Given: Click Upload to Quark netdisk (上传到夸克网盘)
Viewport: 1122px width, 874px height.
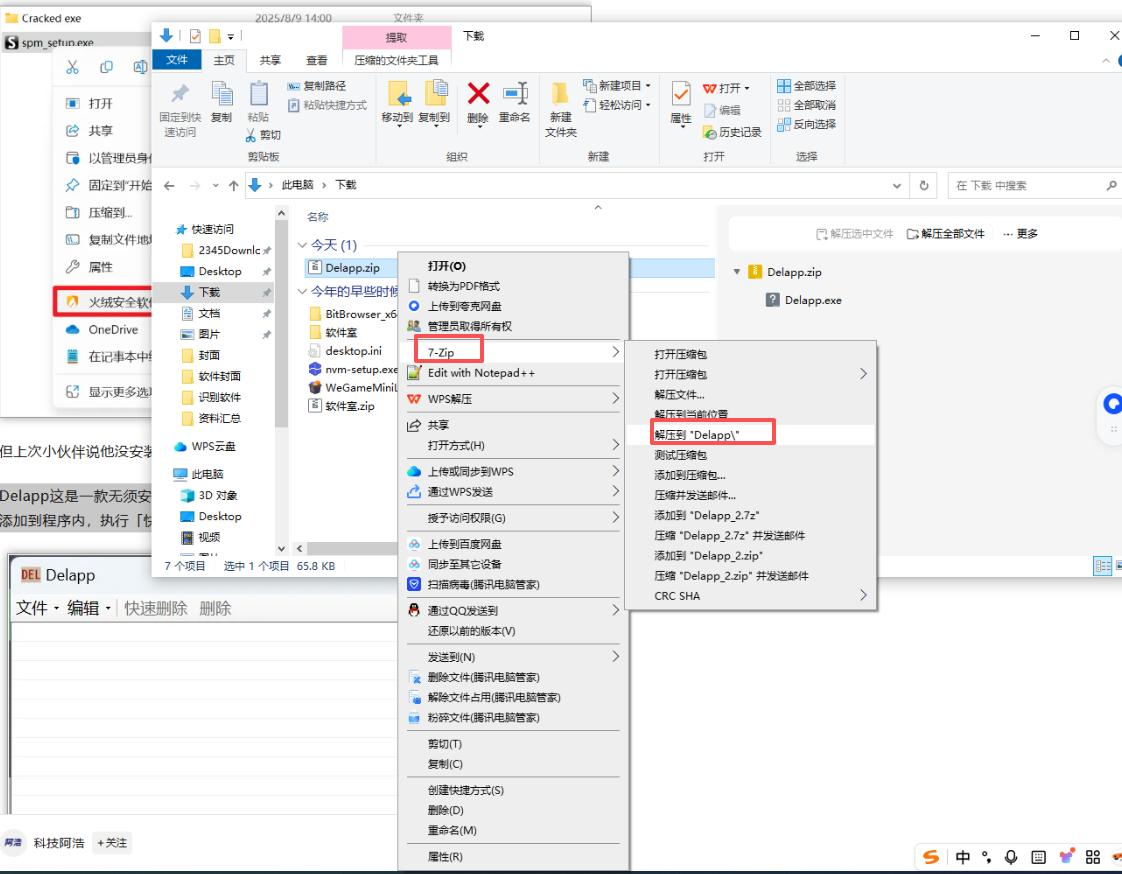Looking at the screenshot, I should [464, 306].
